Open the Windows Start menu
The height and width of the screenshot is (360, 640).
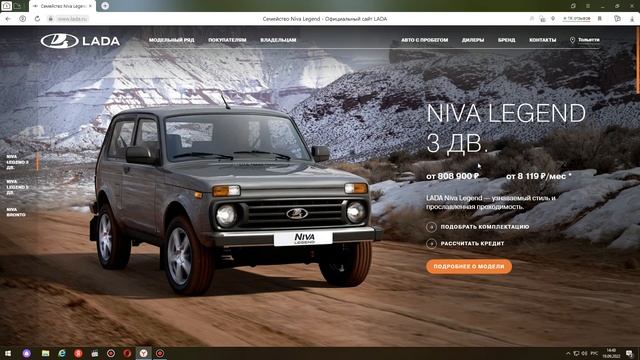tap(7, 353)
